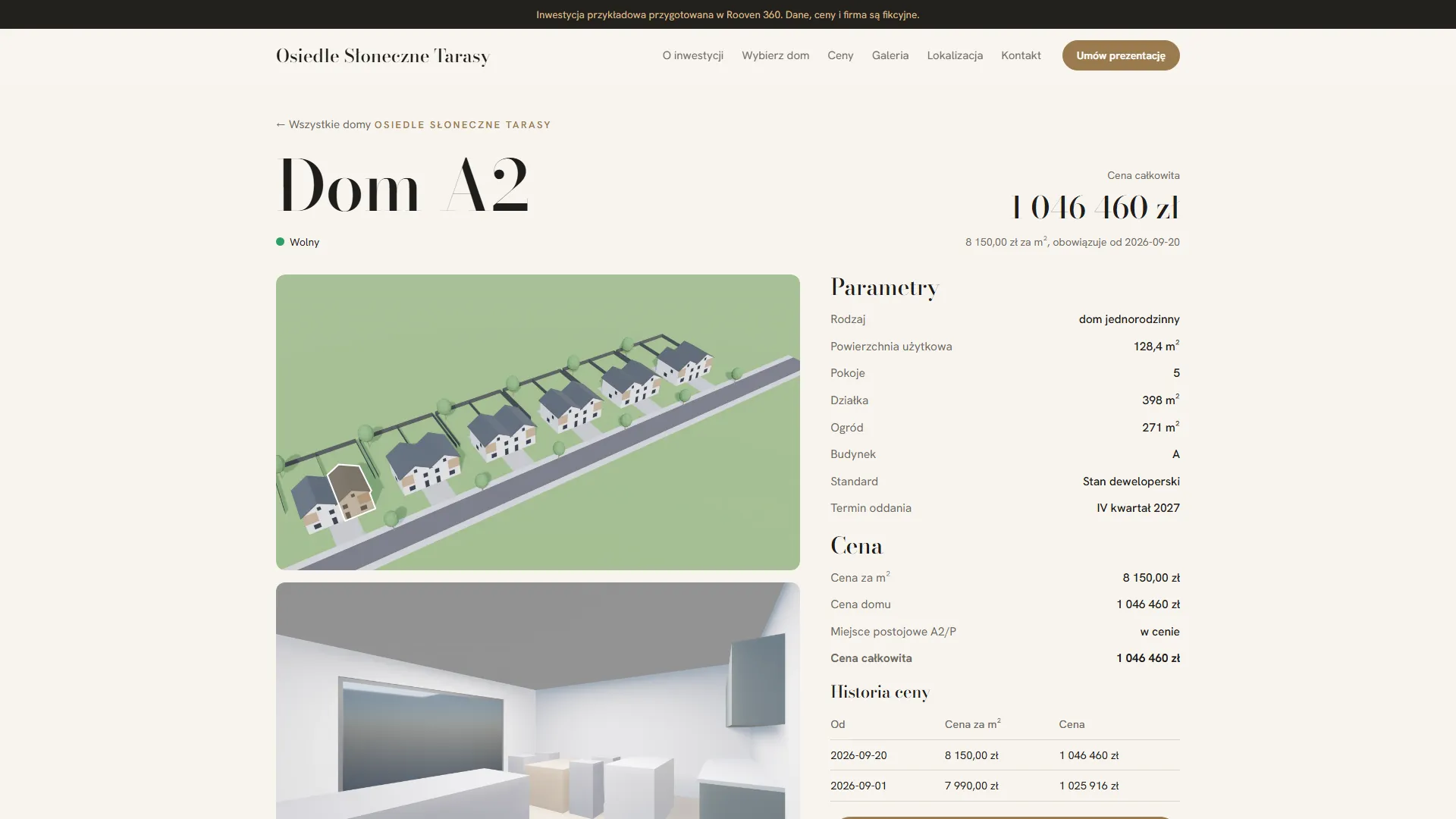Image resolution: width=1456 pixels, height=819 pixels.
Task: Click the Osiedle Słoneczne Tarasy logo
Action: click(383, 56)
